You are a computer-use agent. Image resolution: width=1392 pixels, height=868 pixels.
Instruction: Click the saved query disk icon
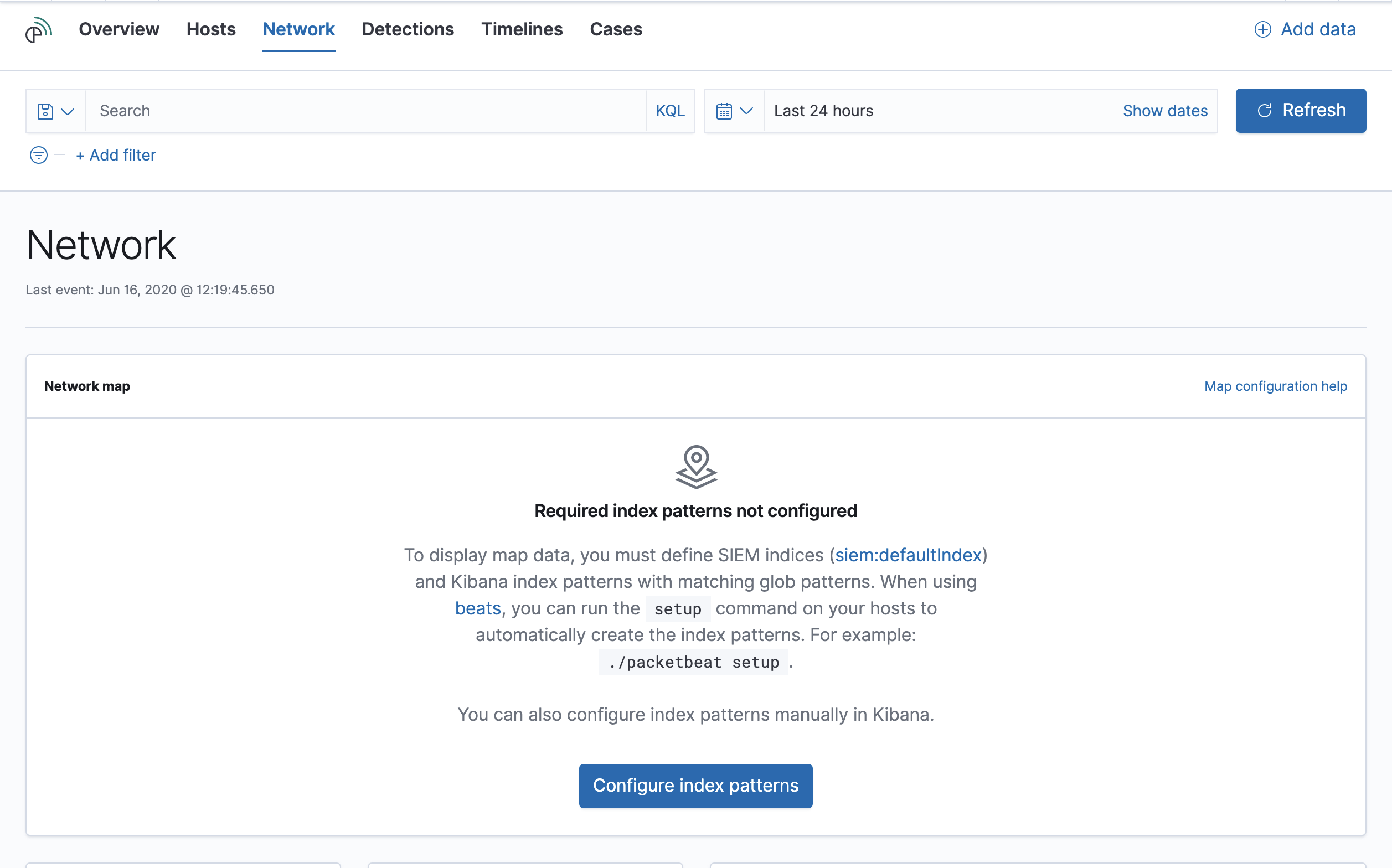(x=45, y=111)
